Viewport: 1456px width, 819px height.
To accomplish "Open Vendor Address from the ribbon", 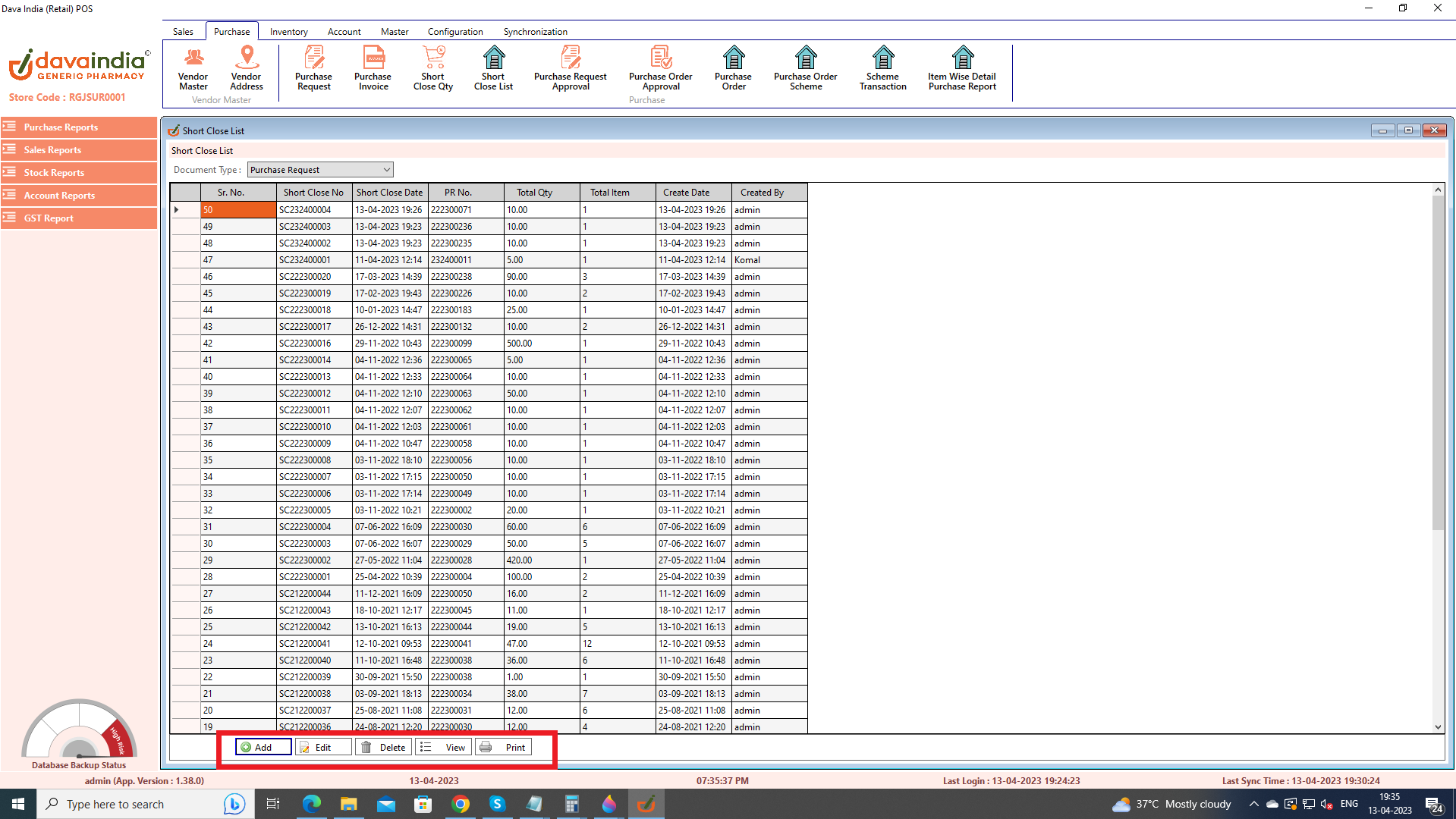I will click(247, 68).
